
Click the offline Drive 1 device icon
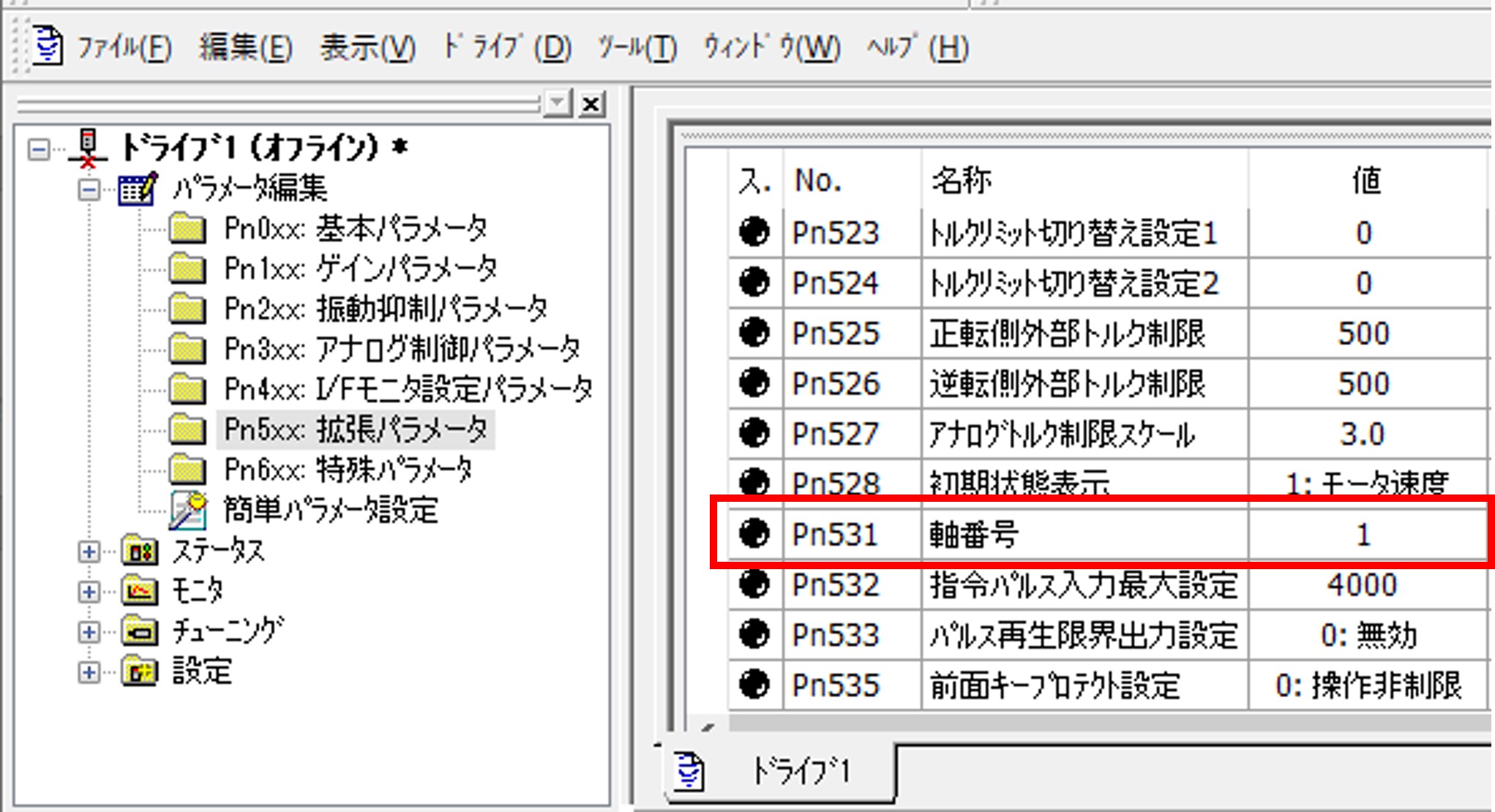coord(88,149)
